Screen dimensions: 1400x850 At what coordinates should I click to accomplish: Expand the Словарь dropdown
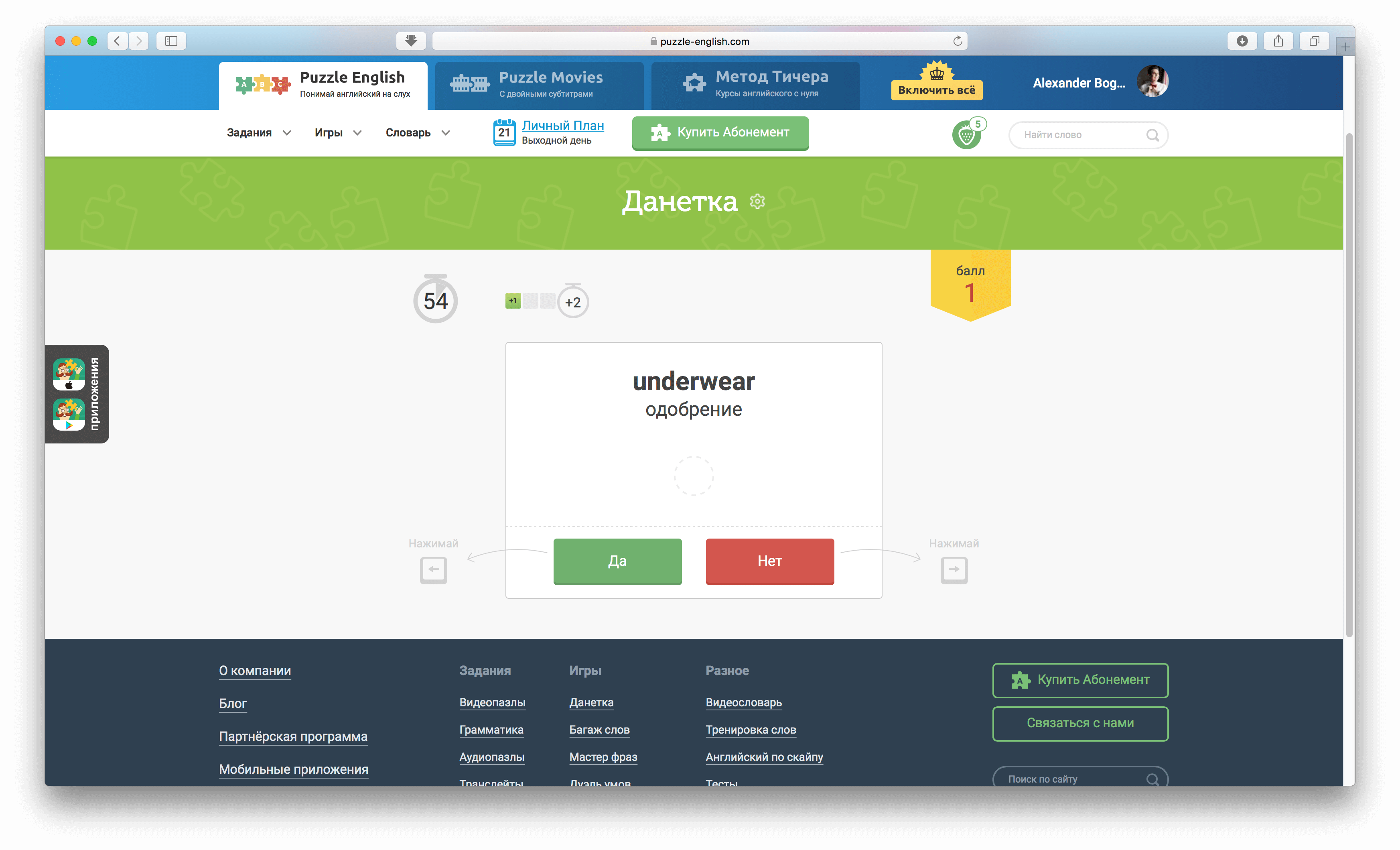[418, 133]
